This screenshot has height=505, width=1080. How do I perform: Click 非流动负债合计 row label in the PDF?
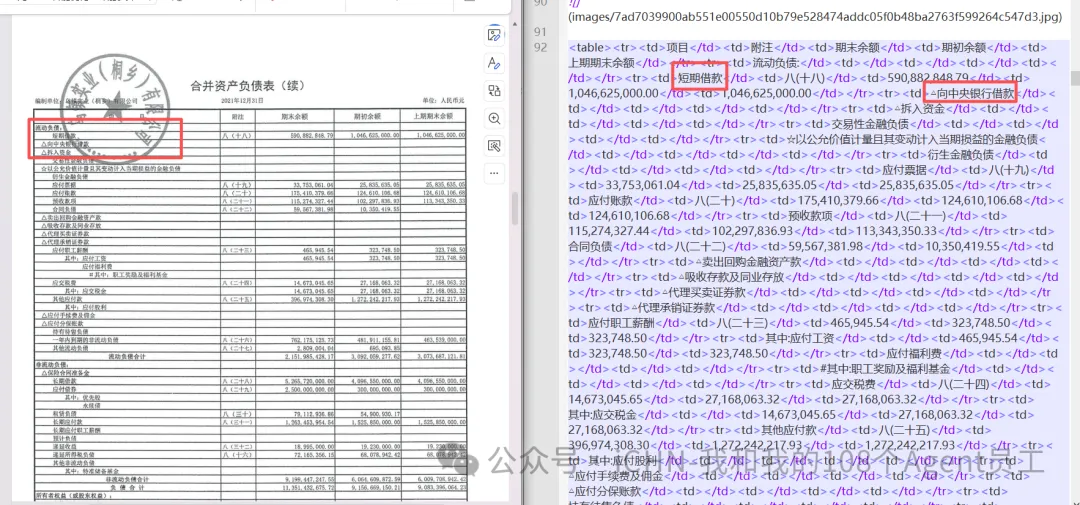129,479
